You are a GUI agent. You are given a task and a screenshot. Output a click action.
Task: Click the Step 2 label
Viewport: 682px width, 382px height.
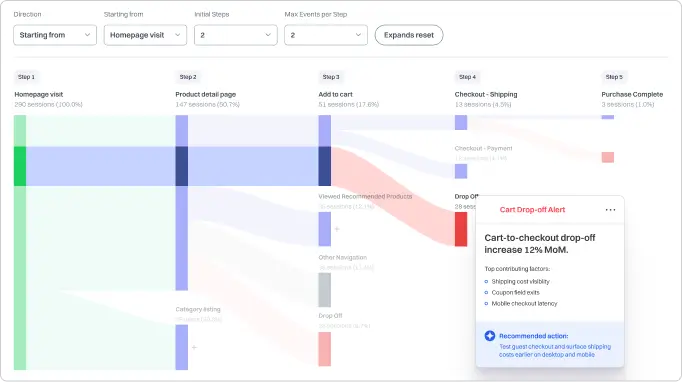tap(188, 77)
